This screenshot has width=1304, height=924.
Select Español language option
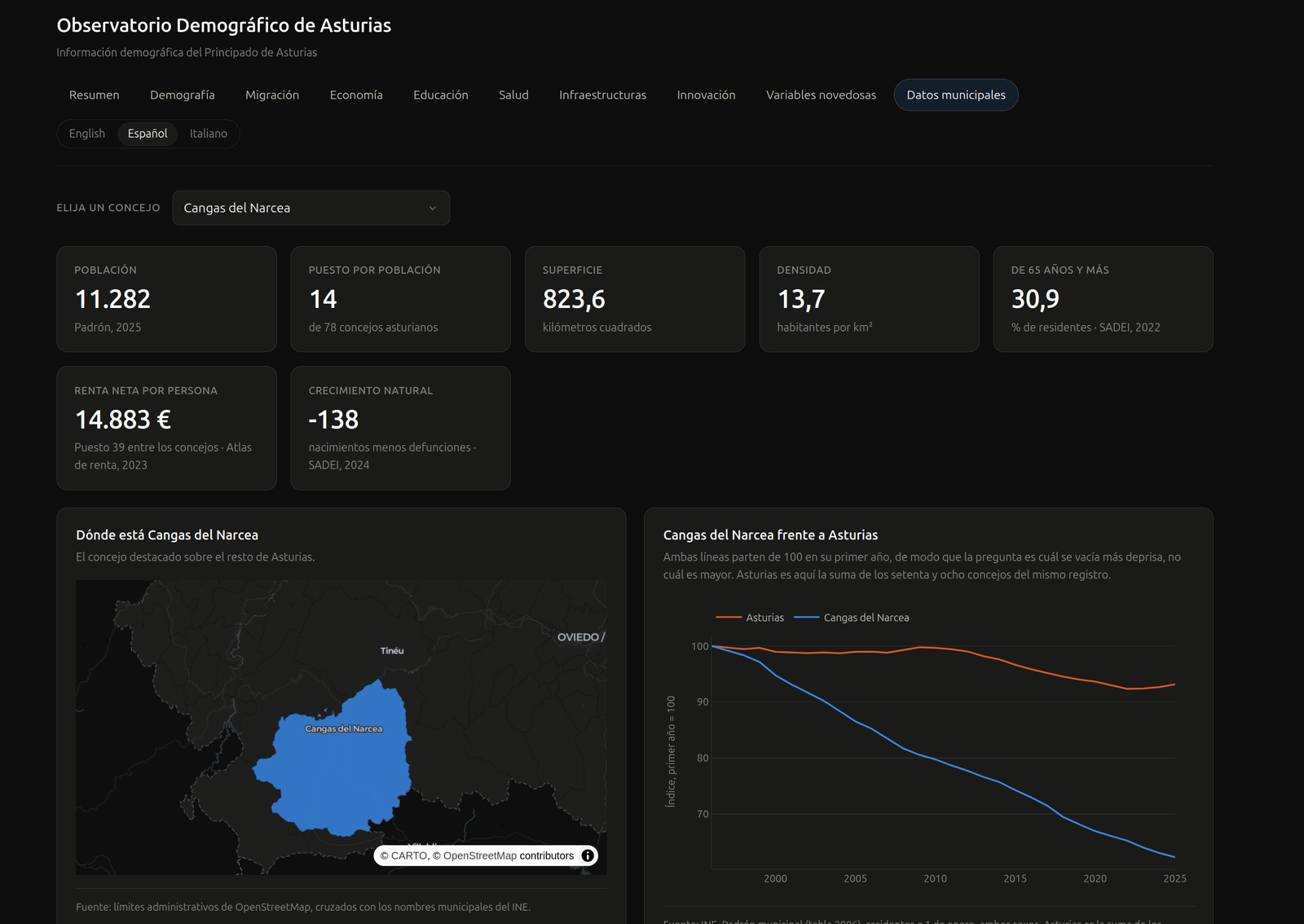148,134
